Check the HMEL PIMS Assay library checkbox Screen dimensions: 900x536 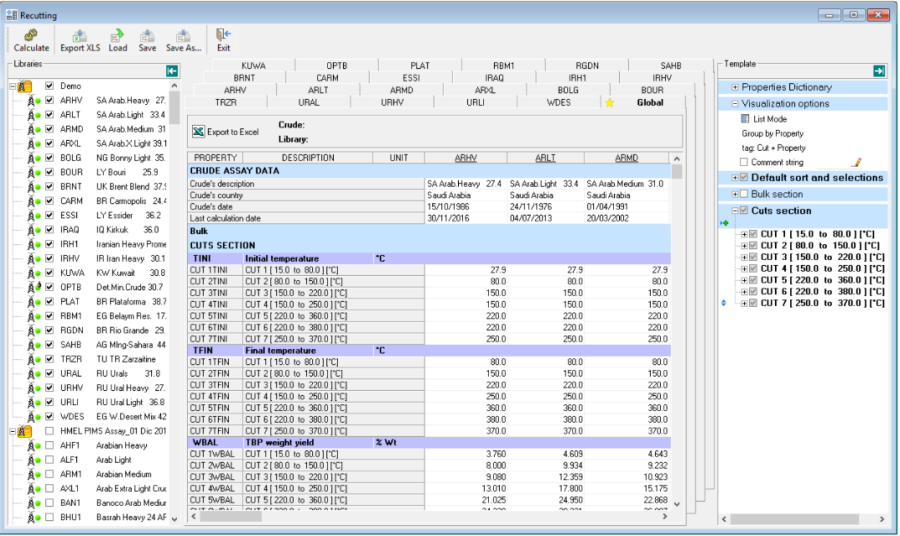(49, 431)
